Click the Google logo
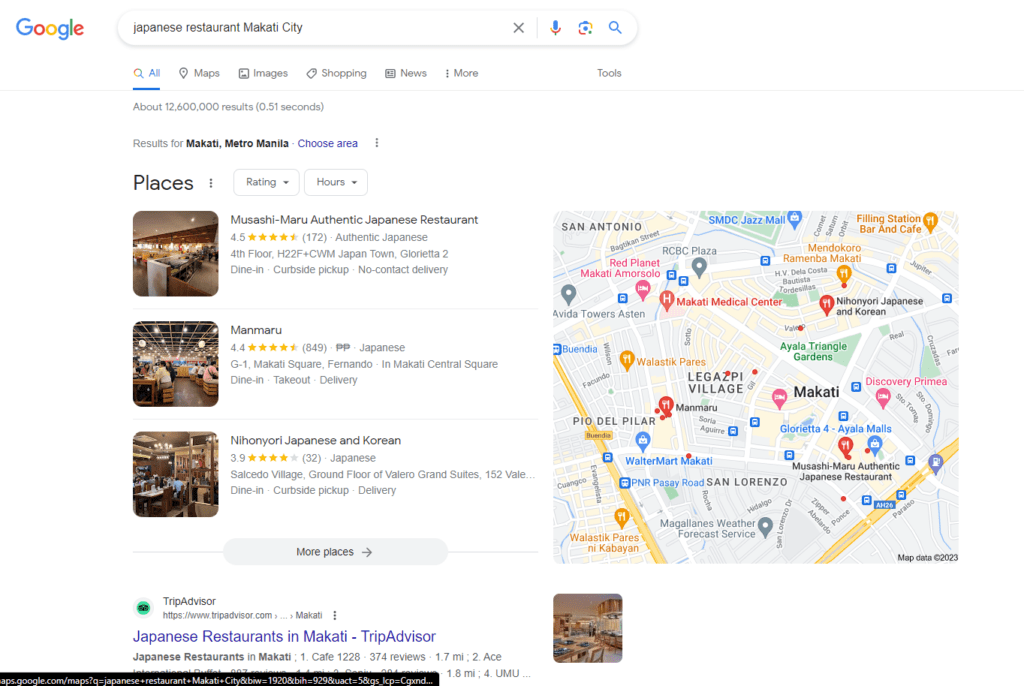 coord(50,28)
